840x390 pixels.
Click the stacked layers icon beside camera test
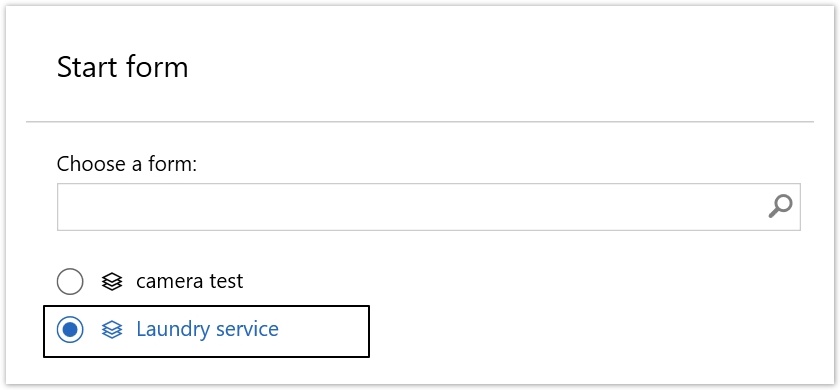[112, 282]
